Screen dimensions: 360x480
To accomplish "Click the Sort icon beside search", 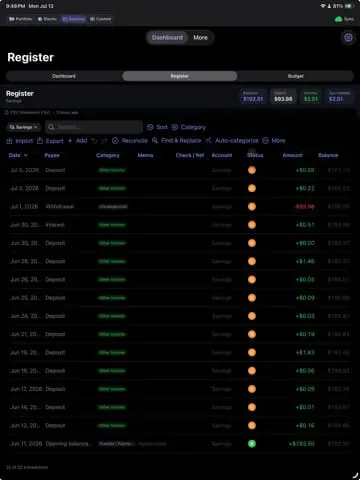I will (150, 127).
